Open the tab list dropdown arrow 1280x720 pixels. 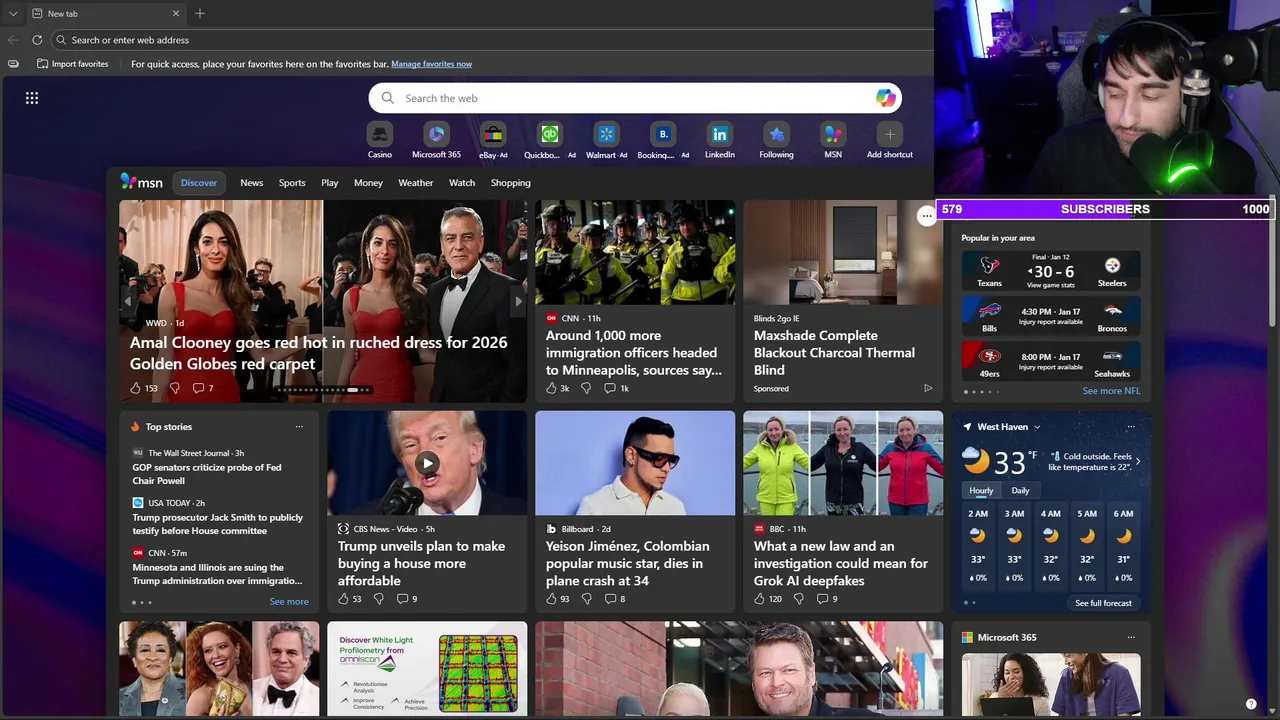12,13
